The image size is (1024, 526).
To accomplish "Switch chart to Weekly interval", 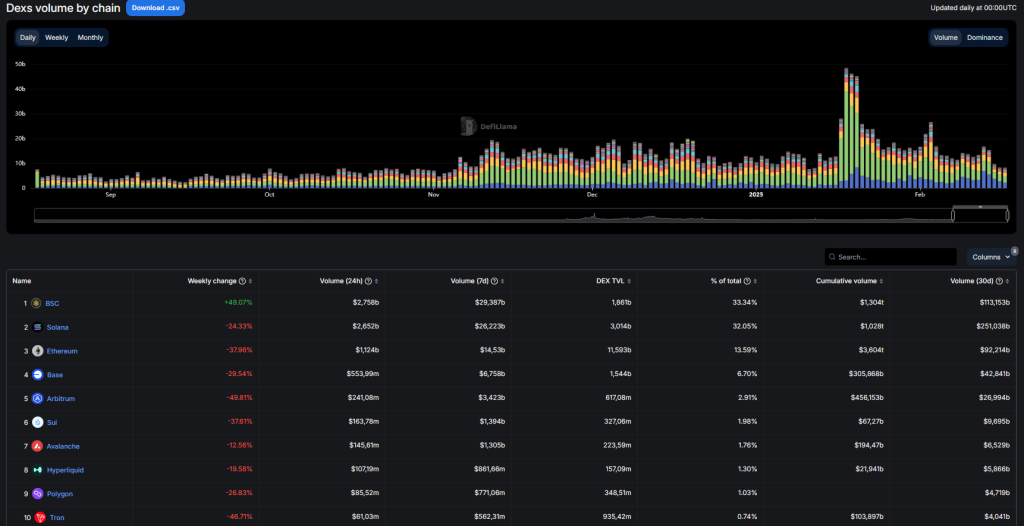I will point(57,37).
